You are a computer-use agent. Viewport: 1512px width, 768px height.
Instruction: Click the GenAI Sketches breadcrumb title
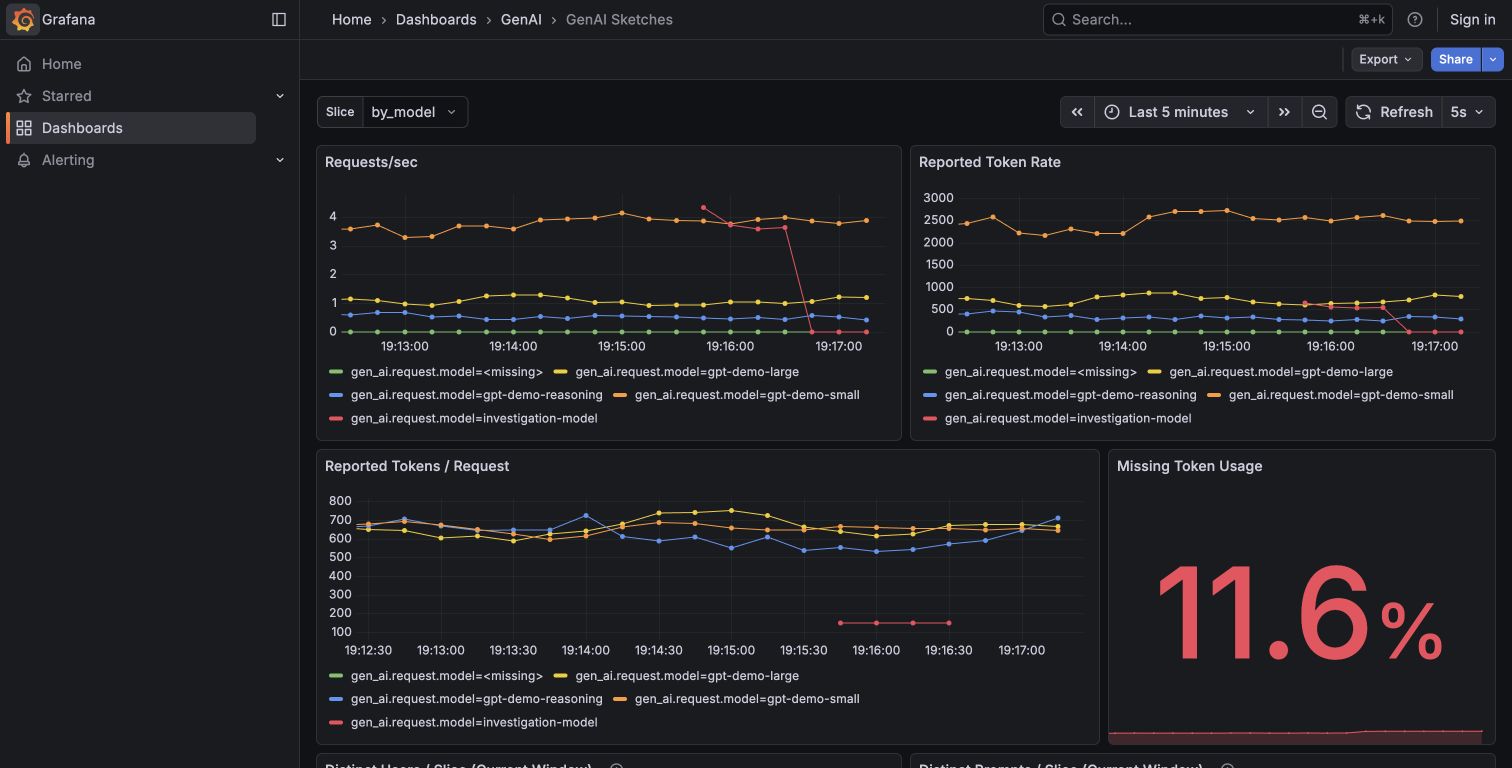click(619, 19)
